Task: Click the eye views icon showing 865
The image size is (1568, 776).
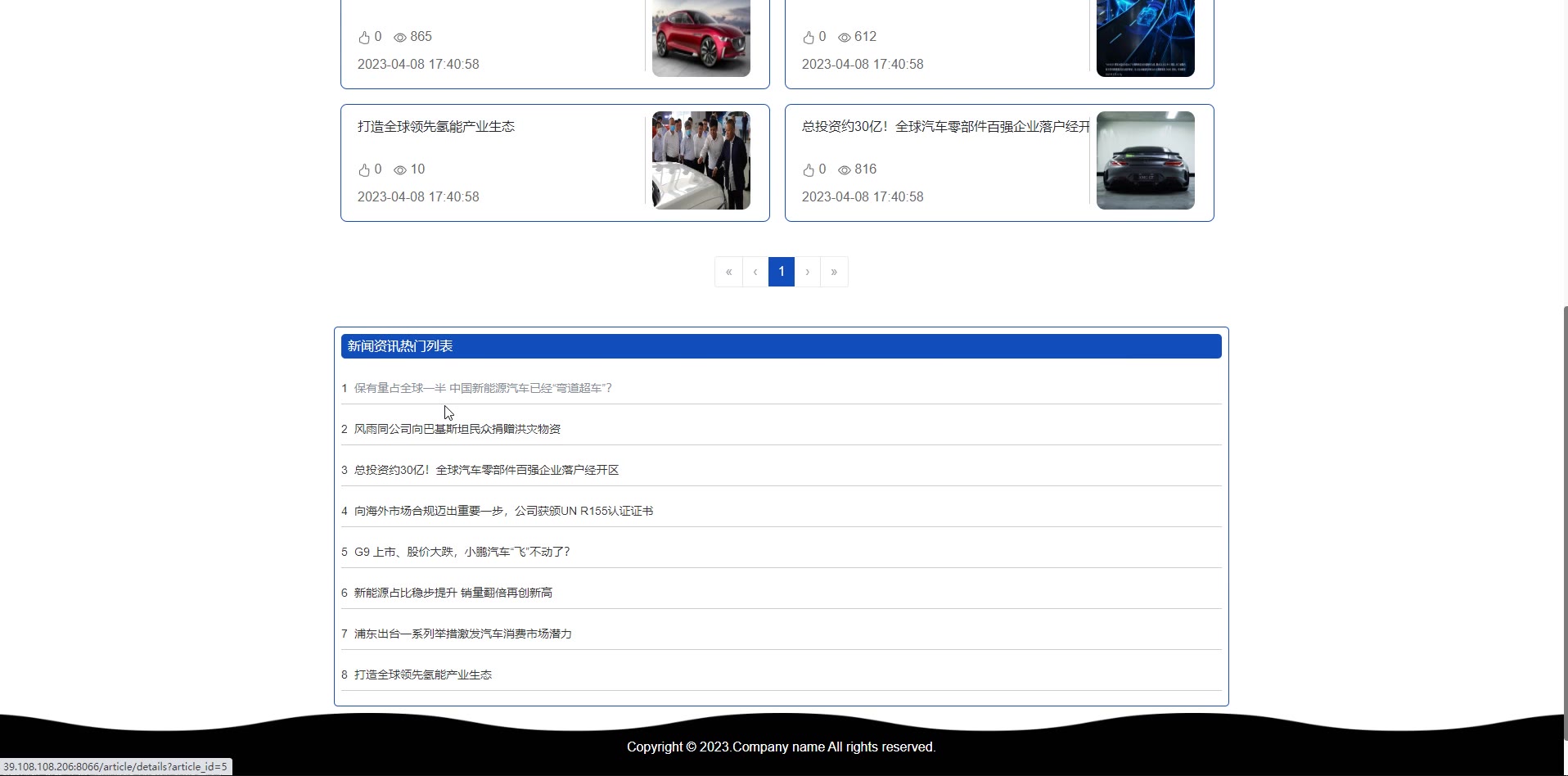Action: click(400, 38)
